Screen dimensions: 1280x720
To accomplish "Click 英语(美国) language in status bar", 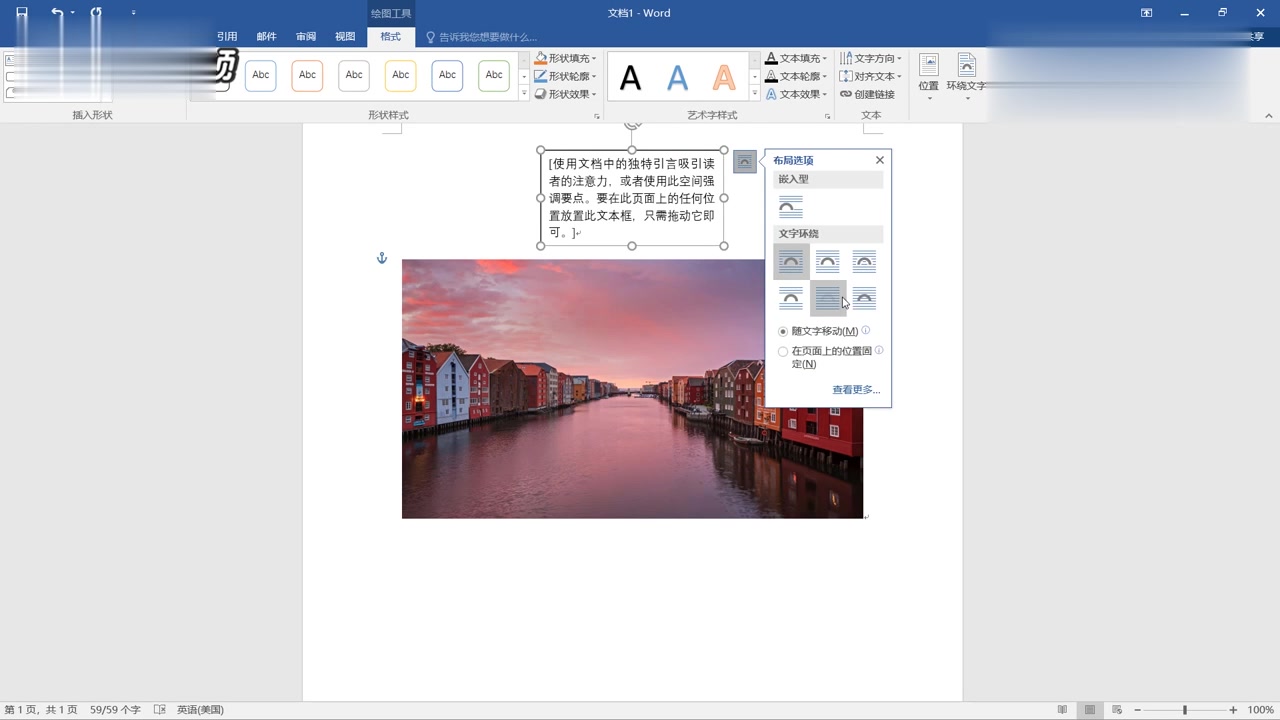I will (x=198, y=709).
